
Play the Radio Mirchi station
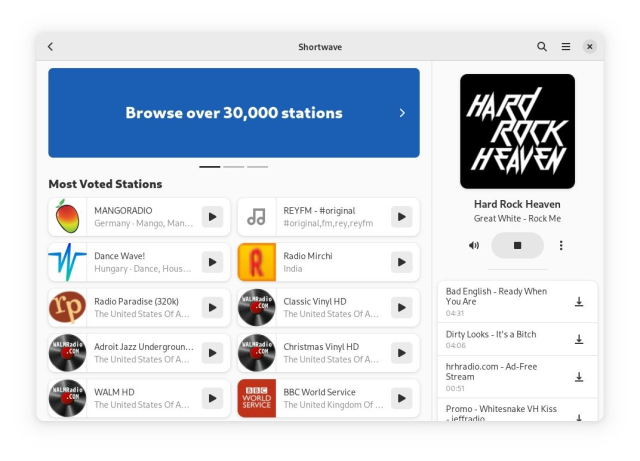(402, 262)
